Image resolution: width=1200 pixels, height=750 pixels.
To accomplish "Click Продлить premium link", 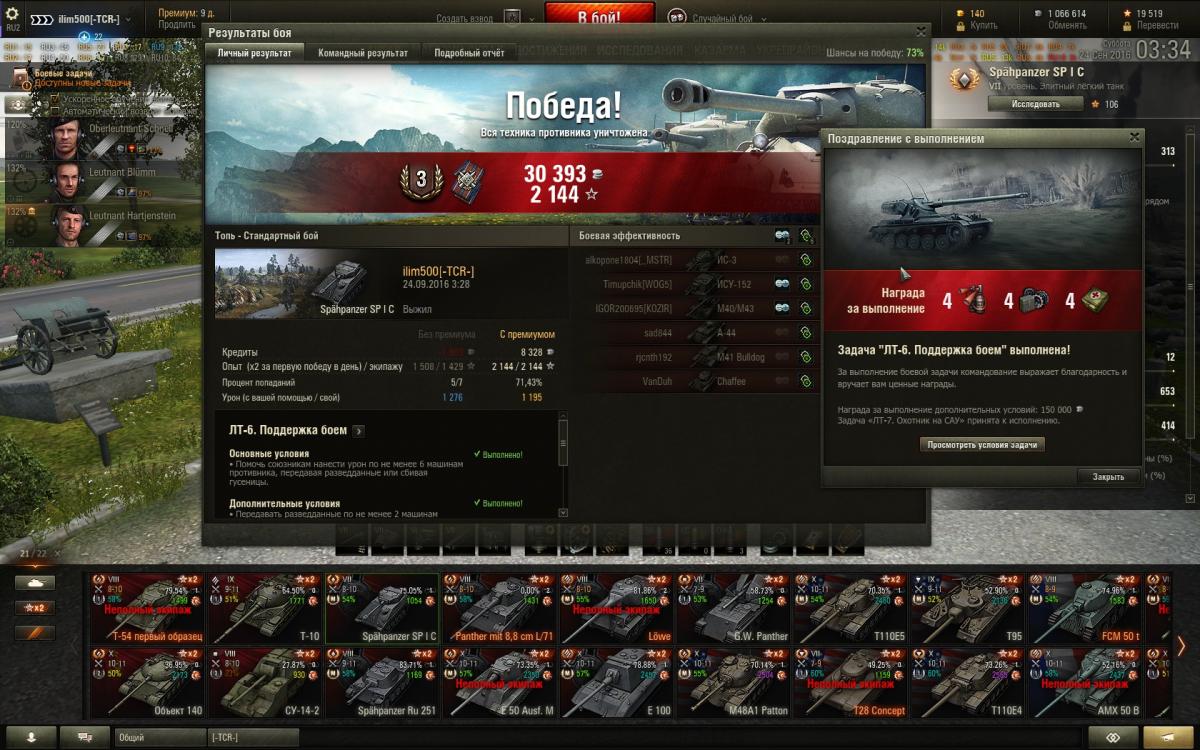I will [x=177, y=25].
